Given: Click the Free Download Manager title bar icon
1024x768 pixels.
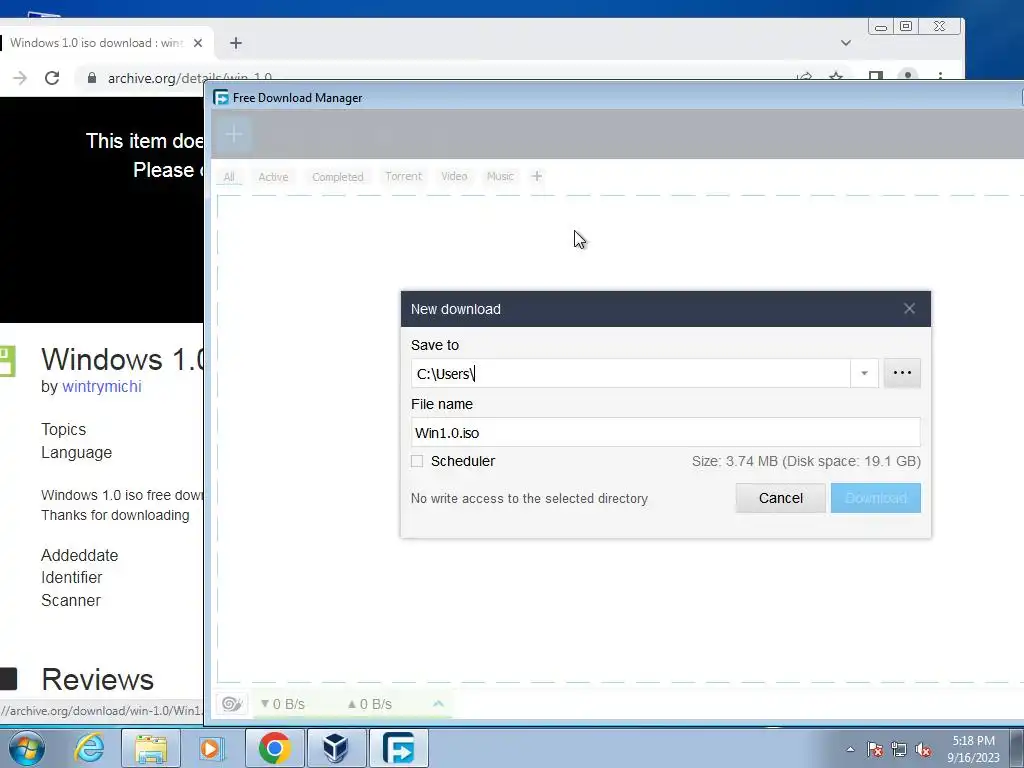Looking at the screenshot, I should [221, 97].
